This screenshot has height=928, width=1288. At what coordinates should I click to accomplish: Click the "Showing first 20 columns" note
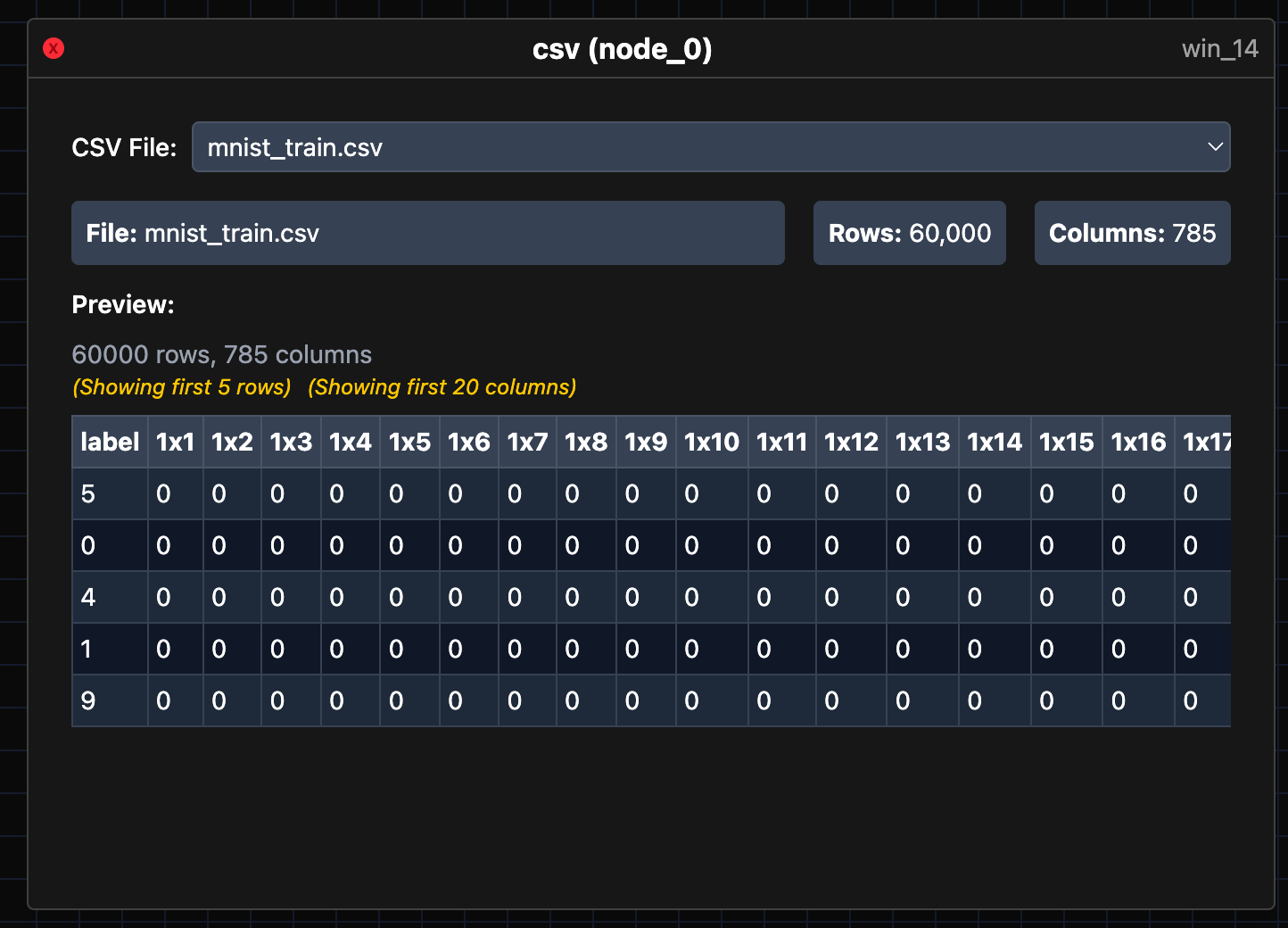(x=442, y=387)
